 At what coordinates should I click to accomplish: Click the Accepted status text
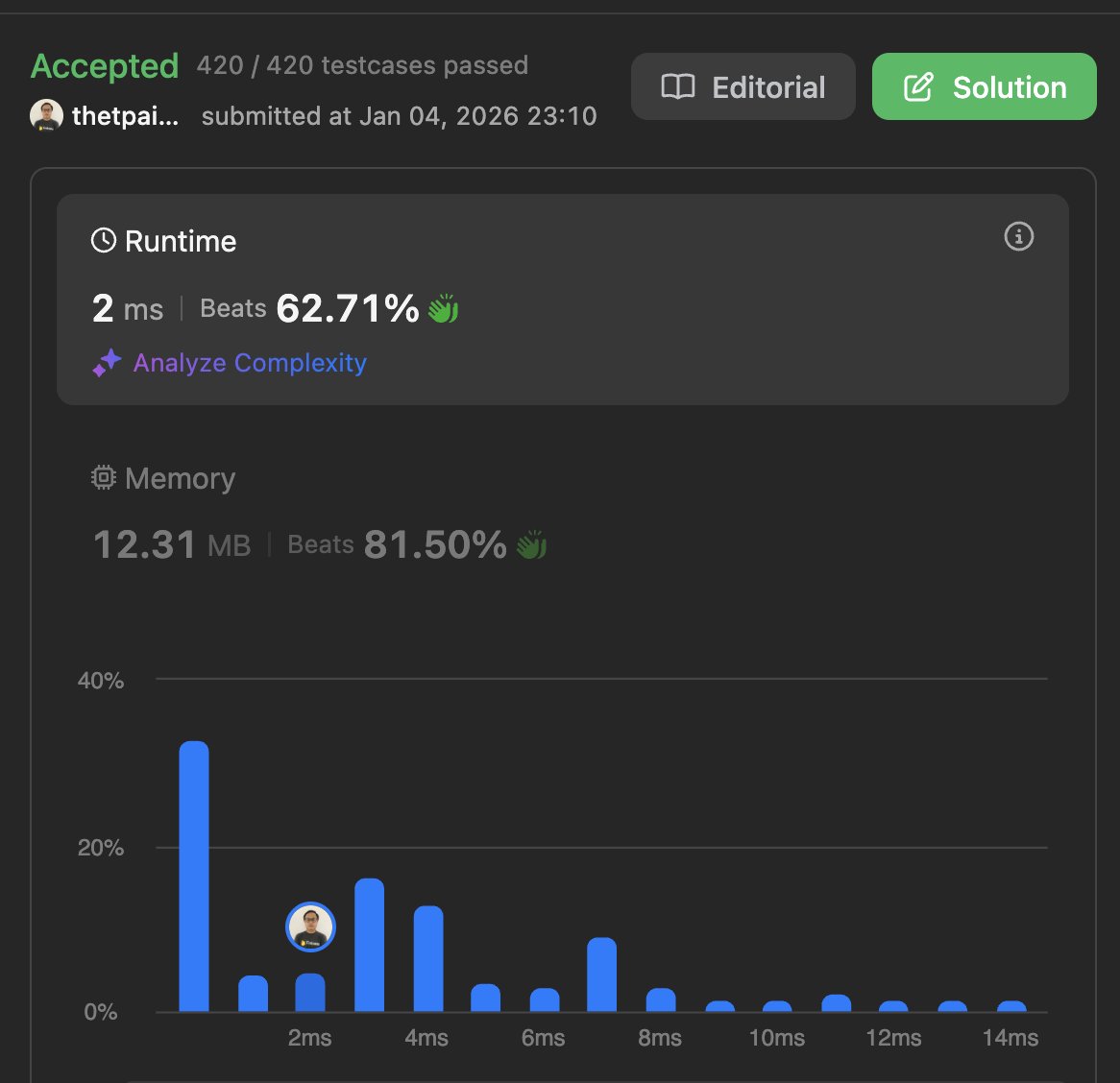click(105, 65)
